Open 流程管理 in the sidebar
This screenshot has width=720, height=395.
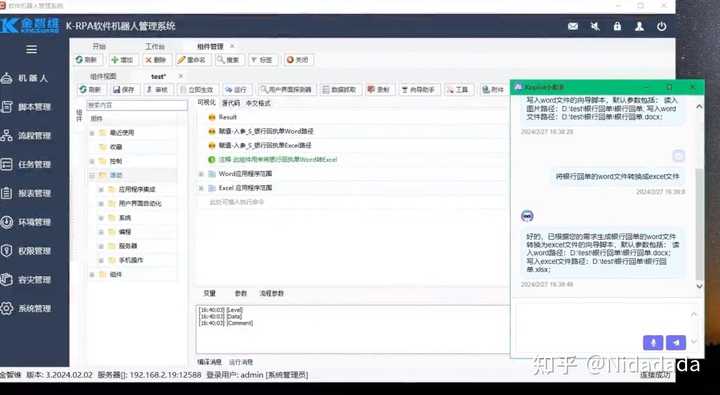tap(26, 135)
